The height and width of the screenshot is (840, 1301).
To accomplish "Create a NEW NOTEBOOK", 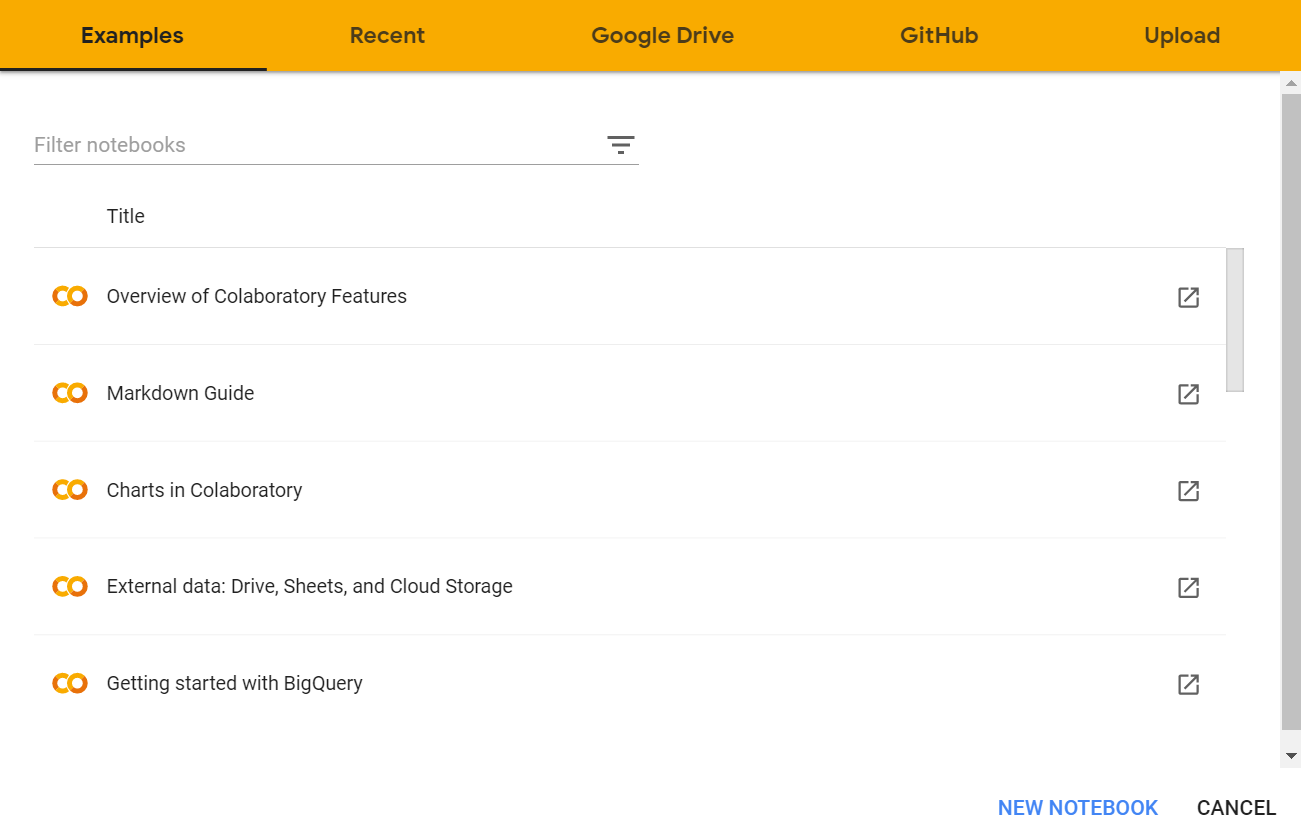I will [1078, 808].
